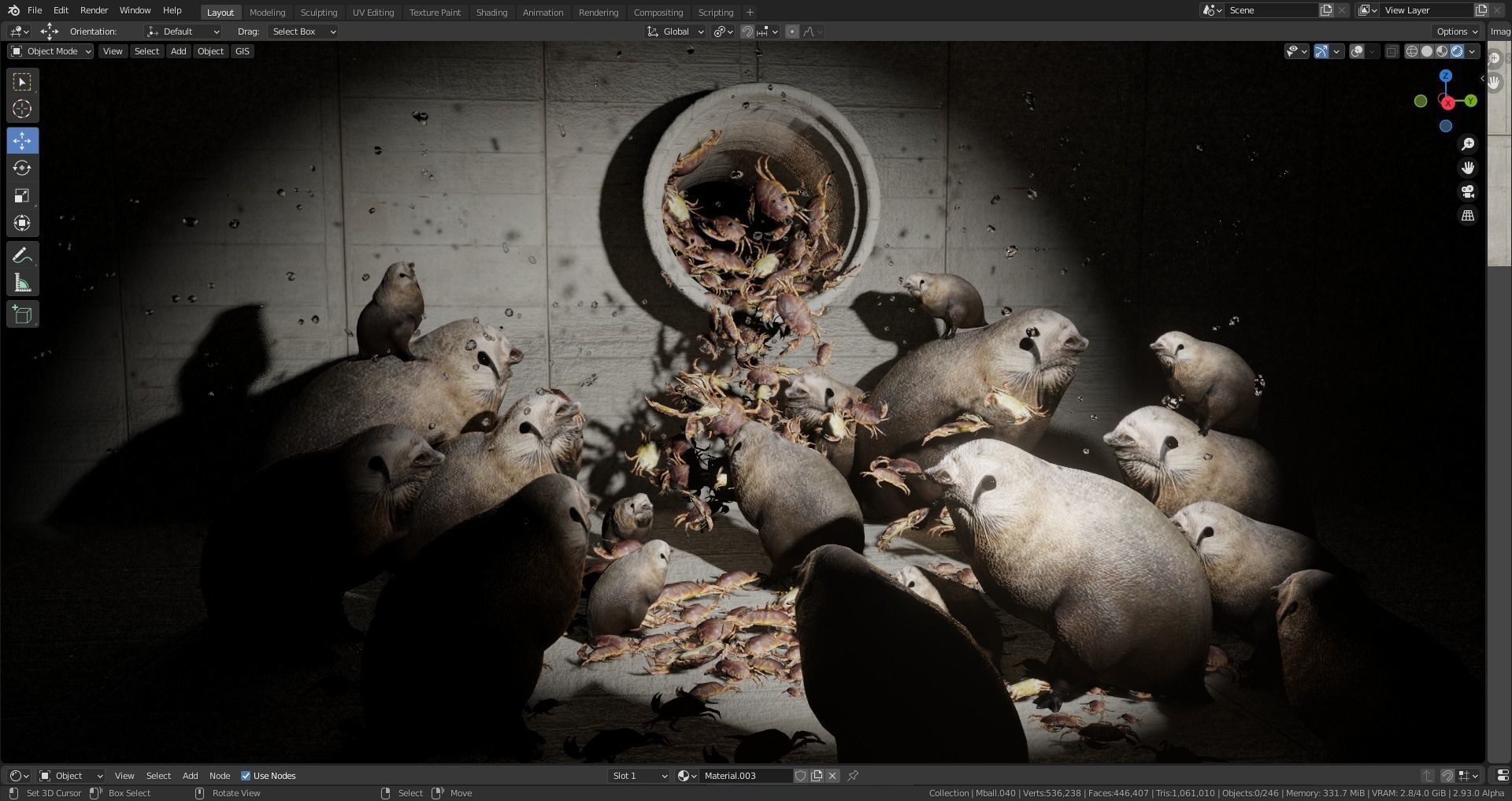
Task: Open the transform pivot point dropdown
Action: [723, 32]
